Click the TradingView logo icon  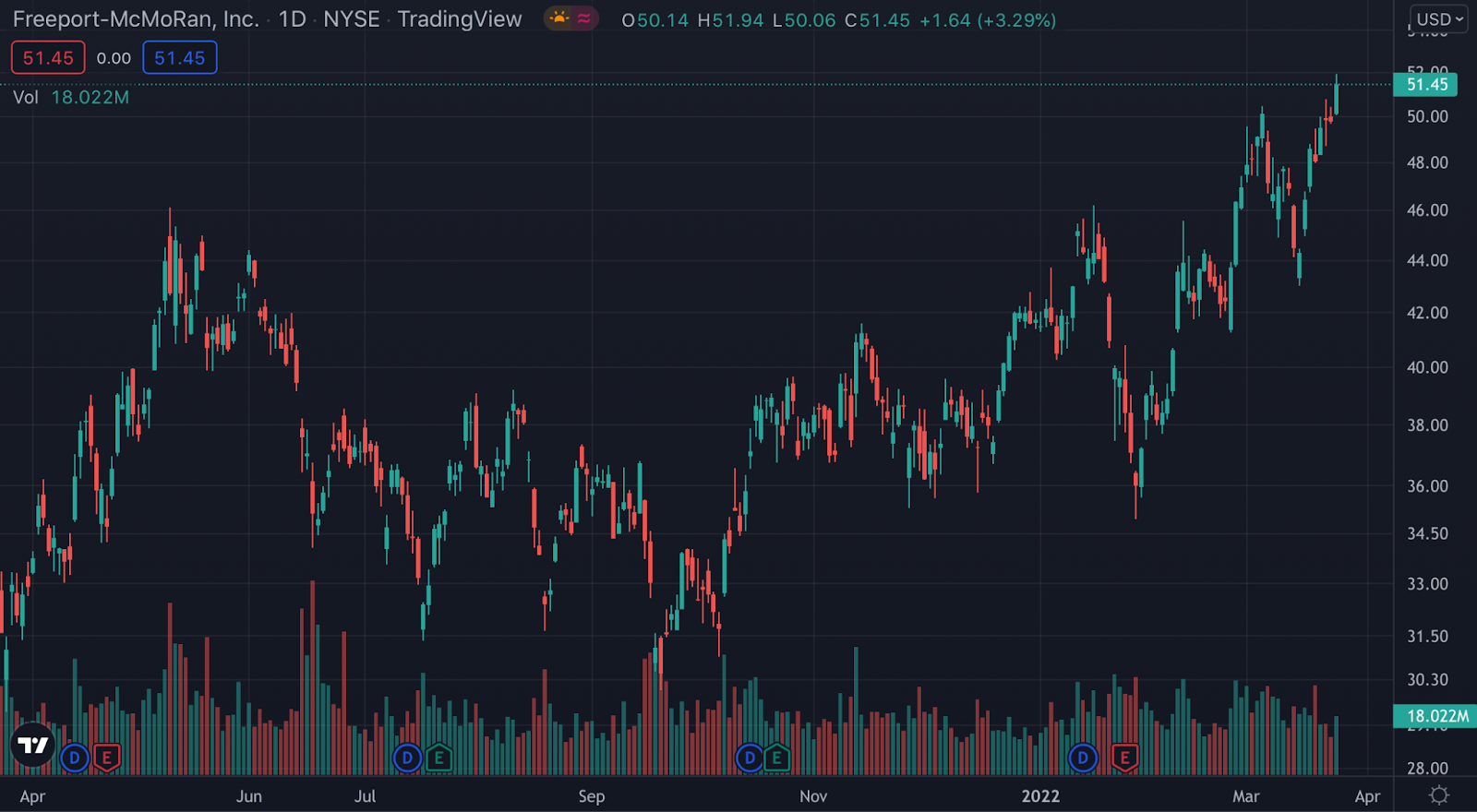tap(33, 745)
